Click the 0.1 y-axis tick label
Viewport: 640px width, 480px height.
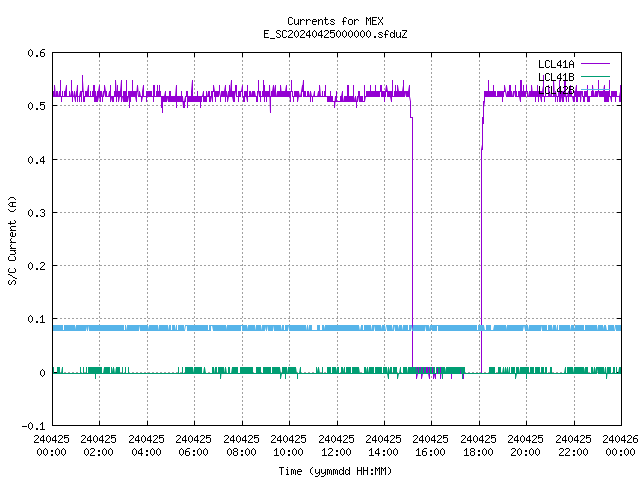[36, 319]
